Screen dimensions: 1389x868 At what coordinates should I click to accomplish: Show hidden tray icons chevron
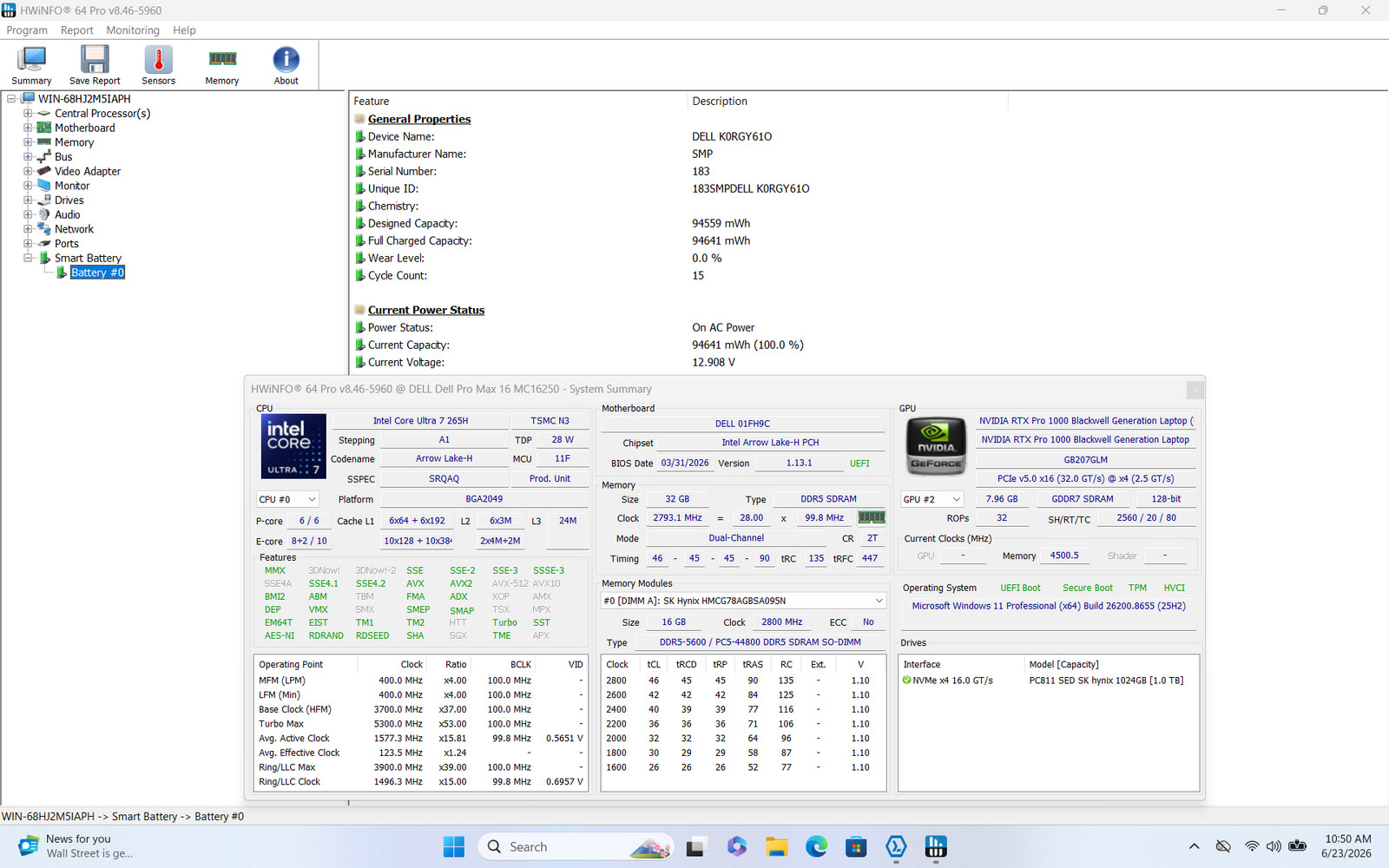[1195, 846]
